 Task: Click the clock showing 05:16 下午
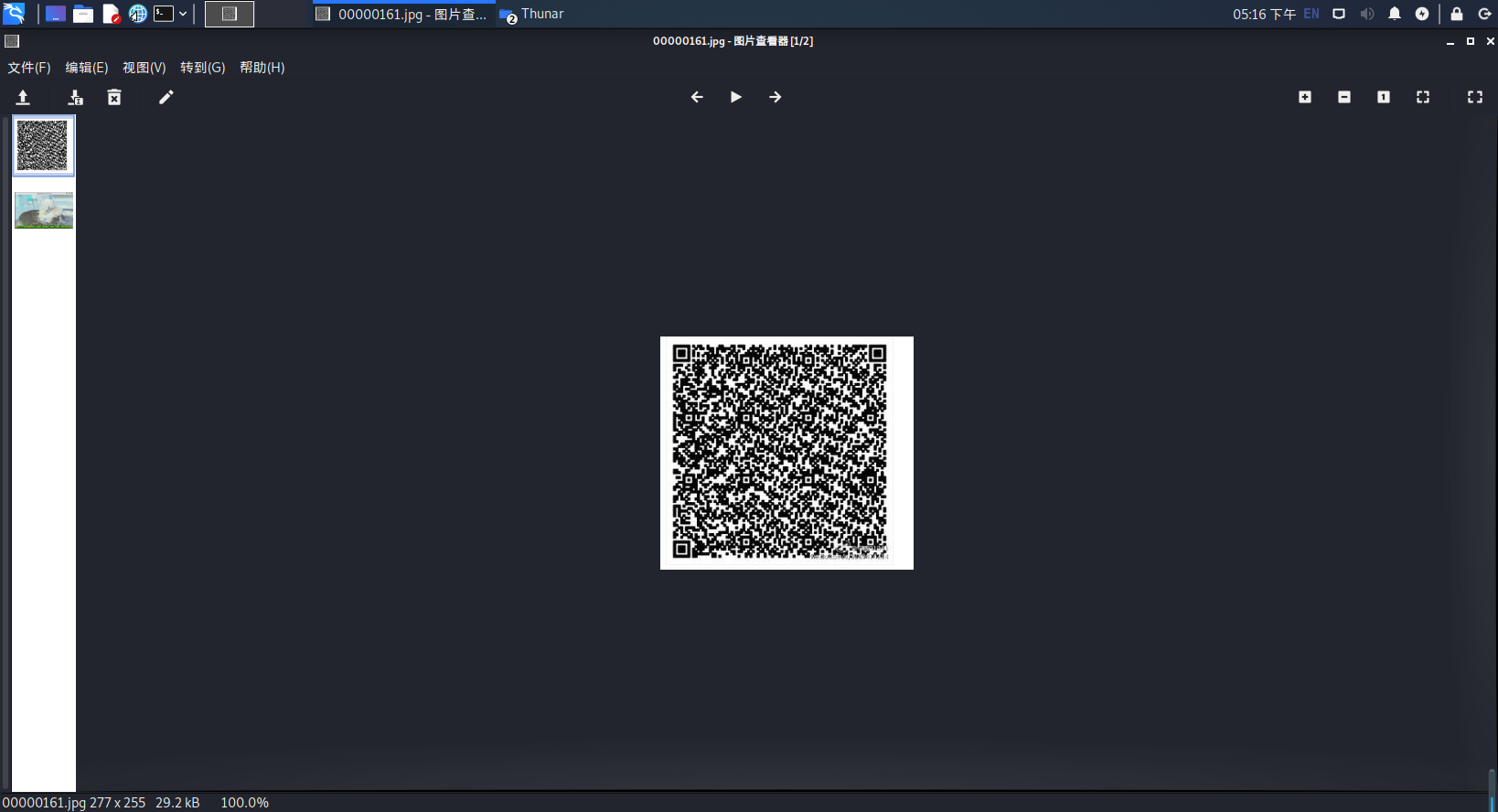pos(1264,14)
